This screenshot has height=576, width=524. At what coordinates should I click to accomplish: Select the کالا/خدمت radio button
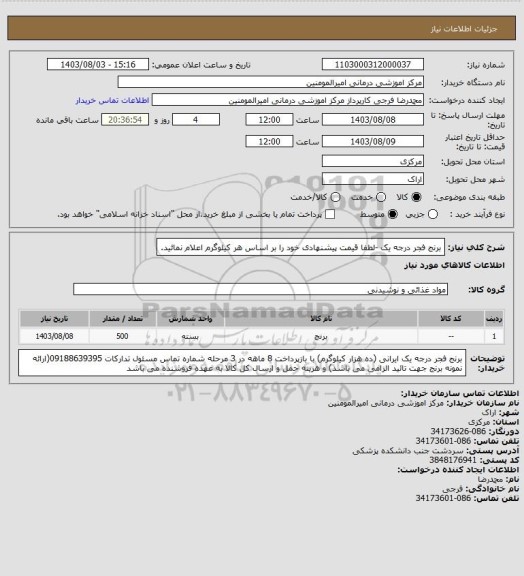(335, 197)
